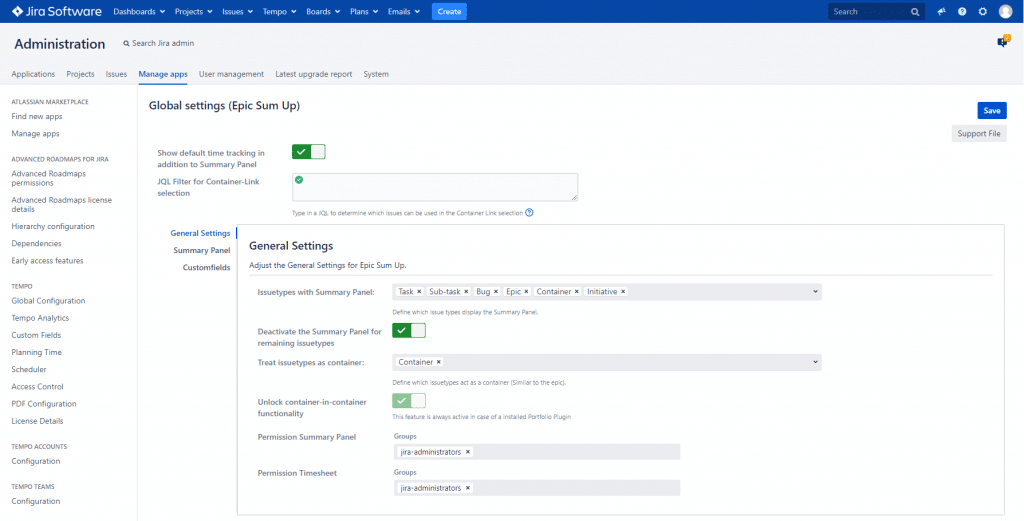This screenshot has height=521, width=1024.
Task: Open Early access features link
Action: point(48,260)
